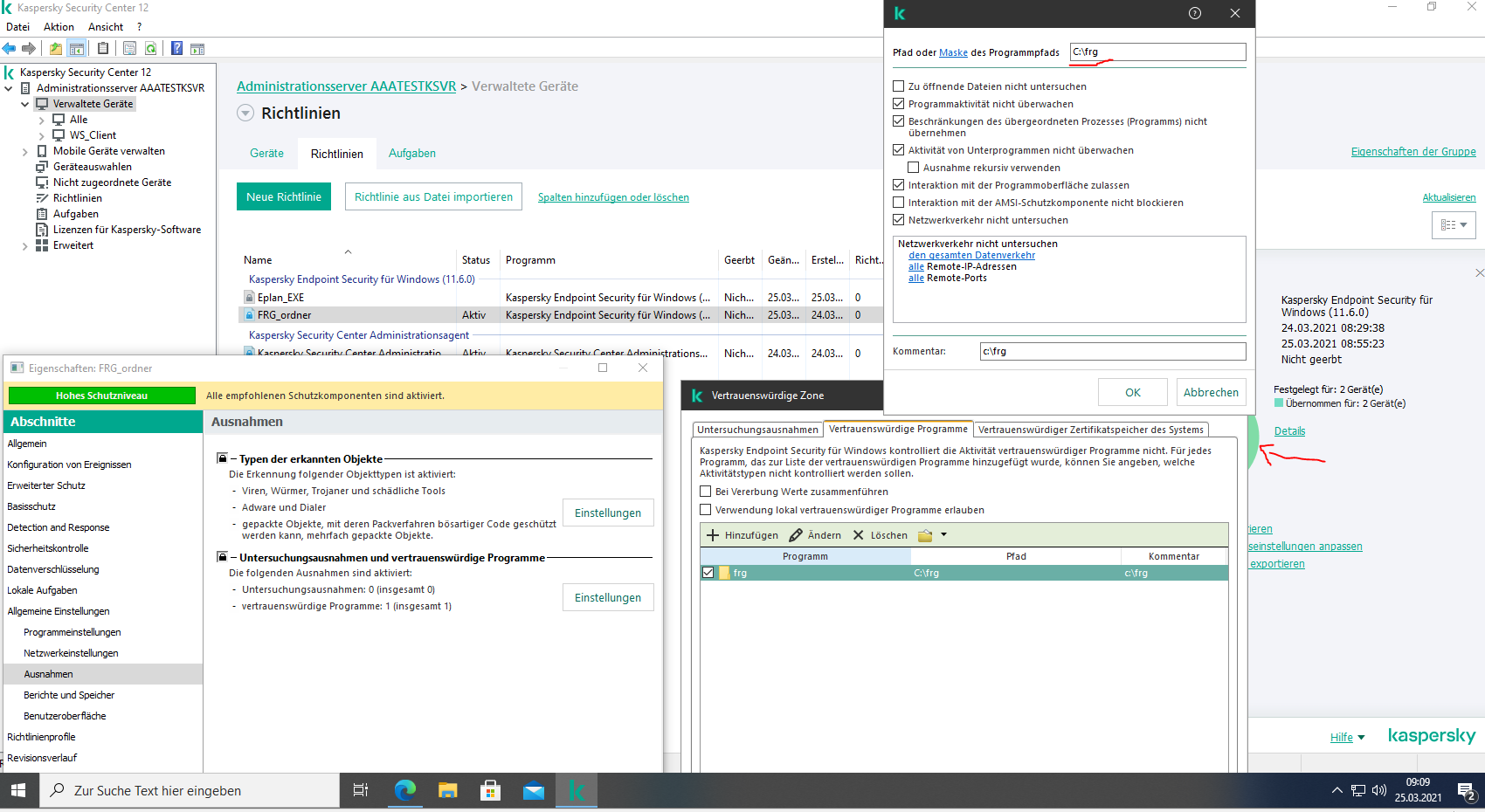1485x812 pixels.
Task: Expand the WS_Client tree node
Action: [x=41, y=135]
